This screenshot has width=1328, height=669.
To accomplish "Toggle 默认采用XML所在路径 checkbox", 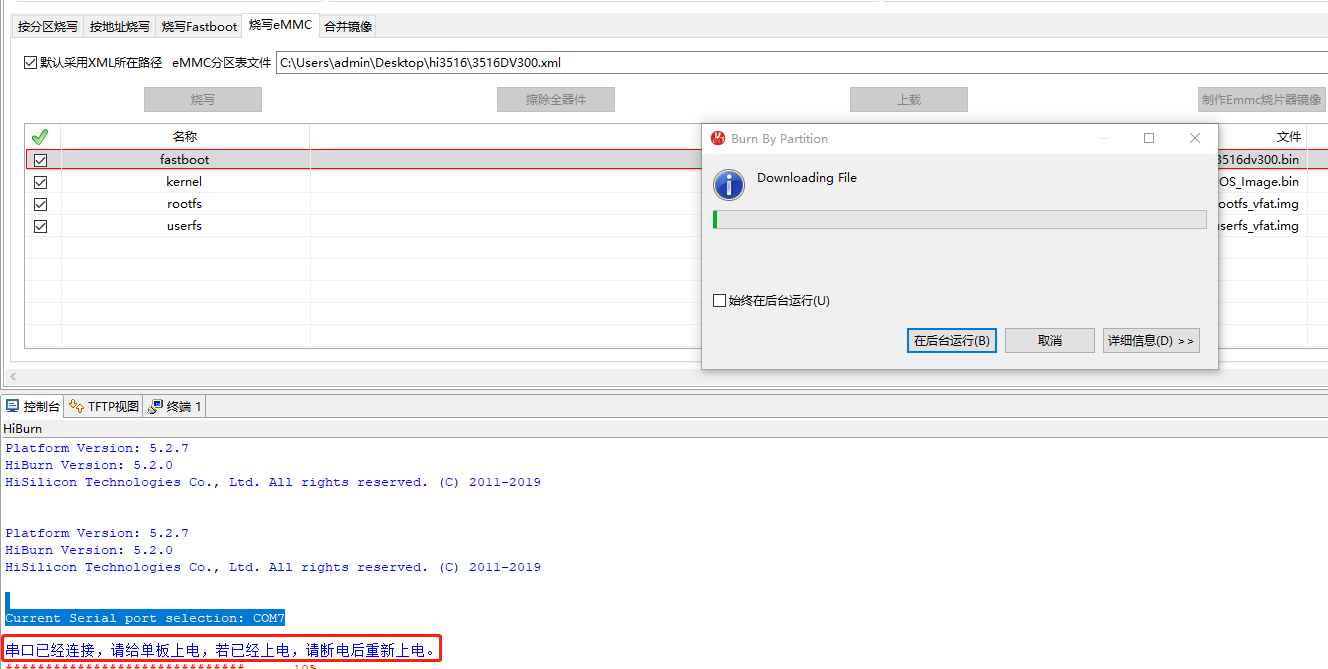I will (x=30, y=63).
